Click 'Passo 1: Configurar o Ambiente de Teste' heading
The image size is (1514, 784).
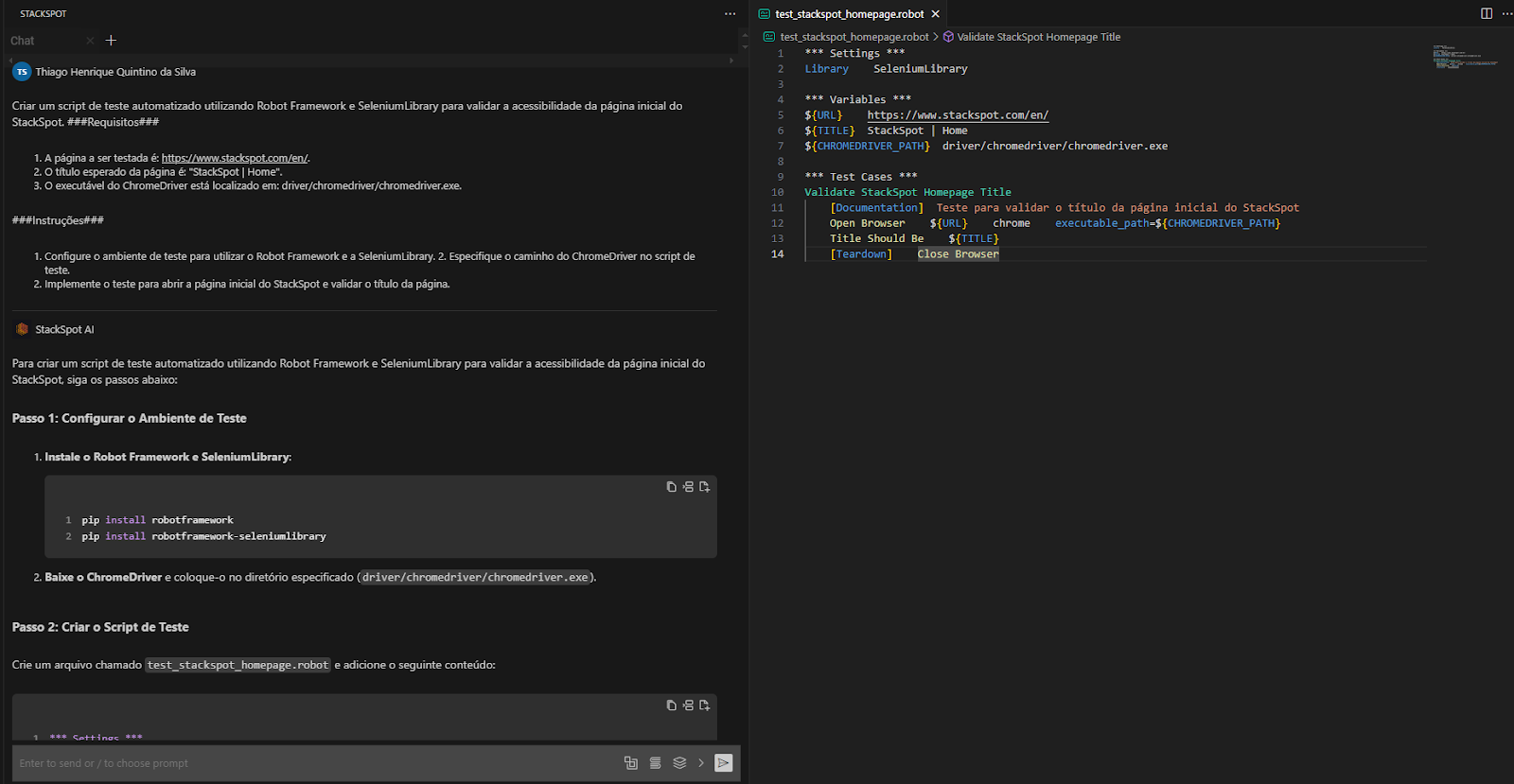click(x=129, y=418)
